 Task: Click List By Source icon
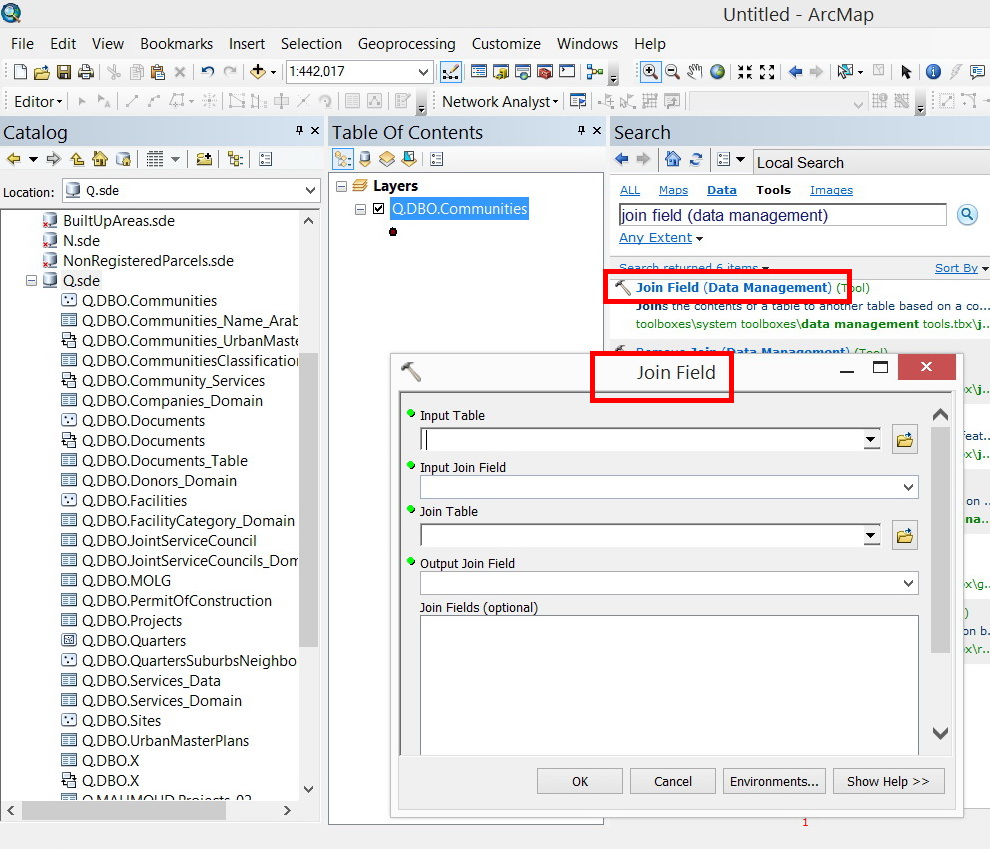pyautogui.click(x=365, y=159)
